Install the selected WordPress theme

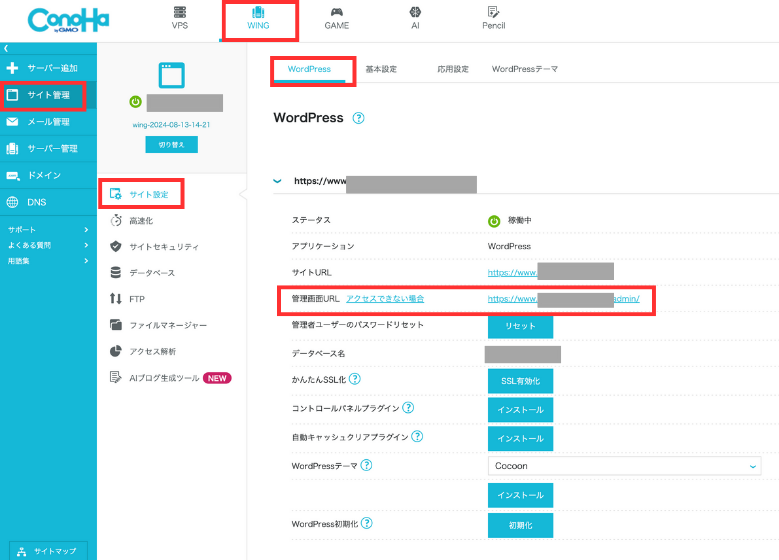[x=520, y=495]
